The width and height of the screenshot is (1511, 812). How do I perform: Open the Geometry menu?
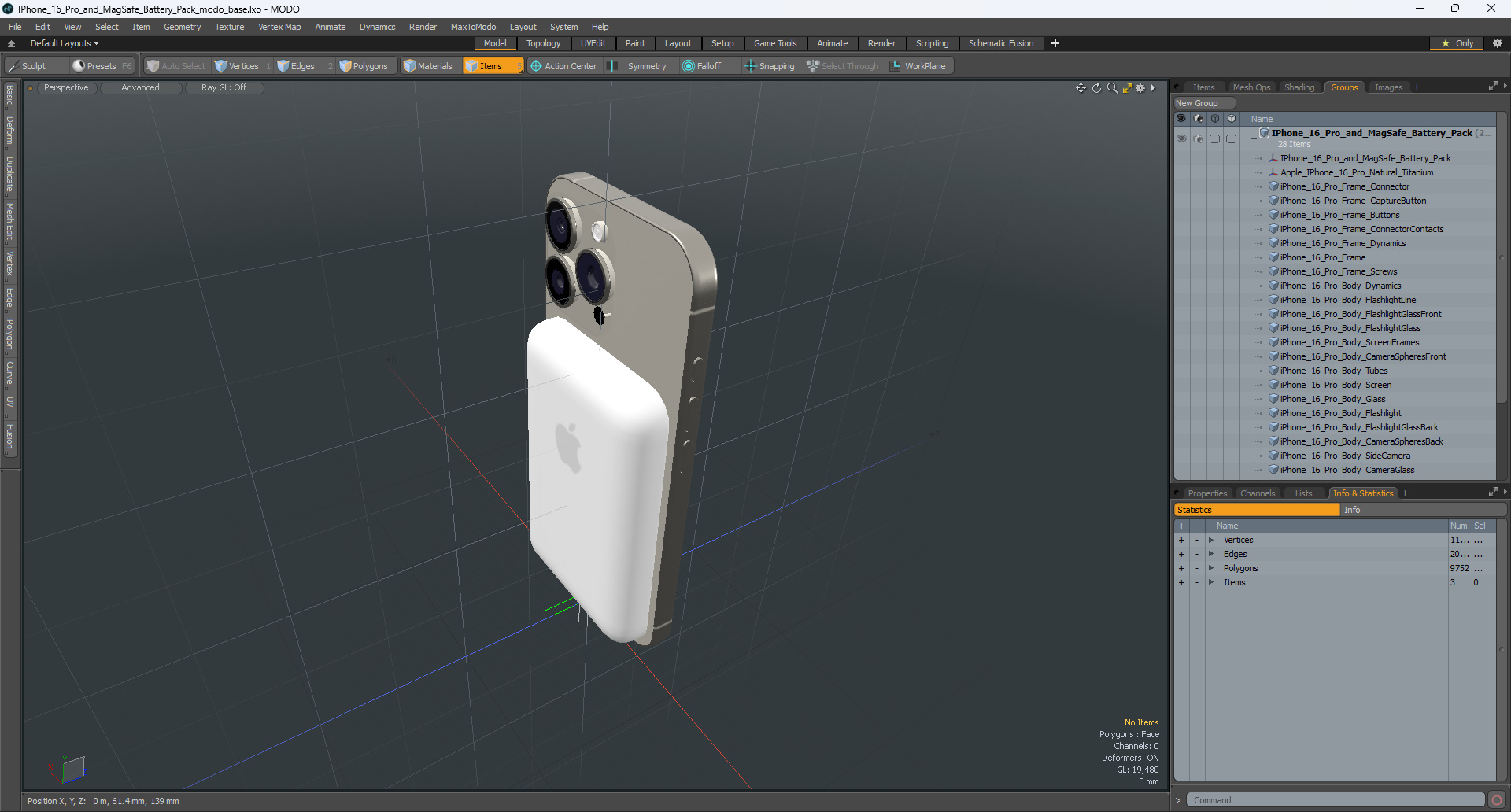point(182,27)
